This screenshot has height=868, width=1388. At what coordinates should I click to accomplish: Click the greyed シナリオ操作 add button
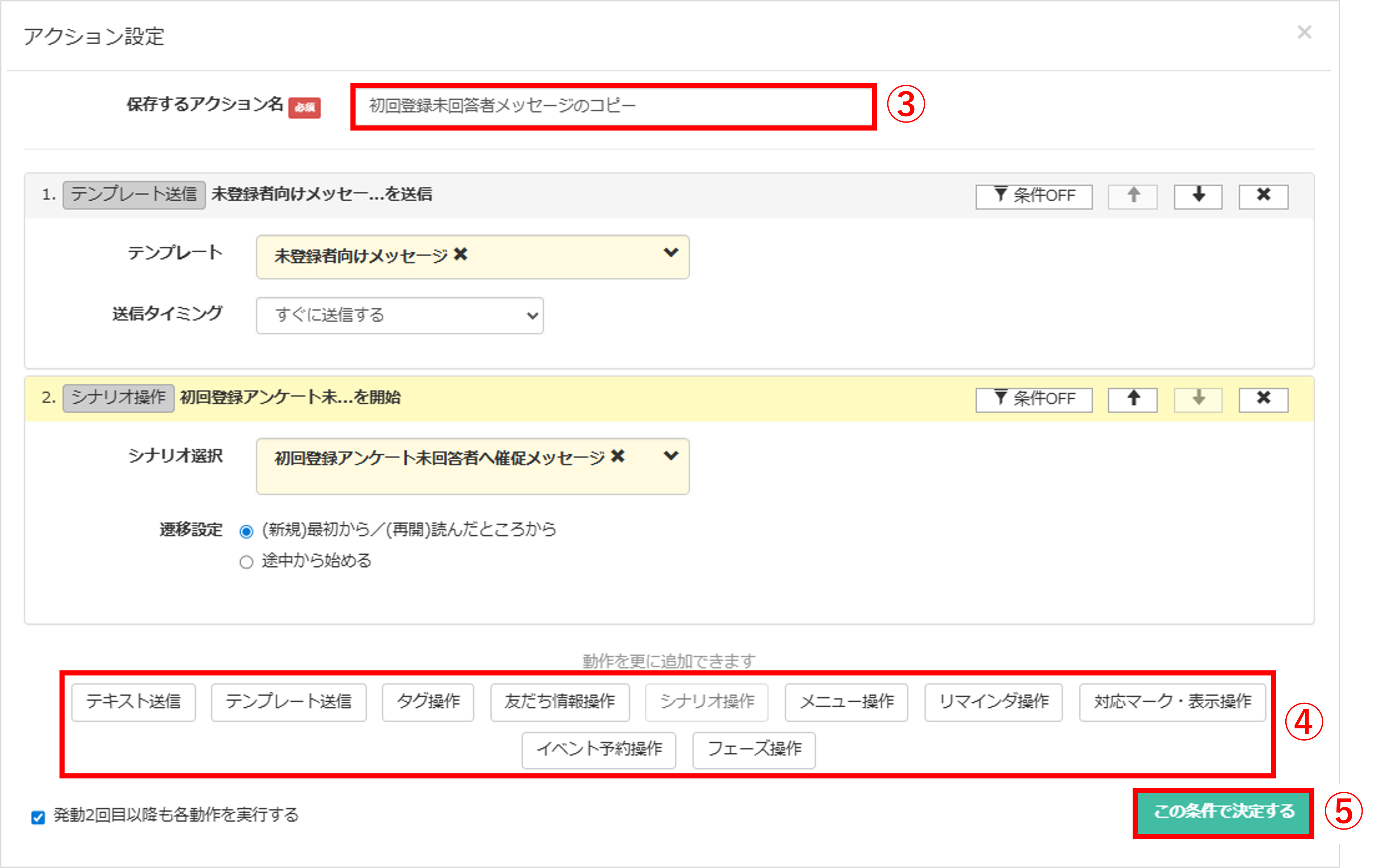pos(706,702)
